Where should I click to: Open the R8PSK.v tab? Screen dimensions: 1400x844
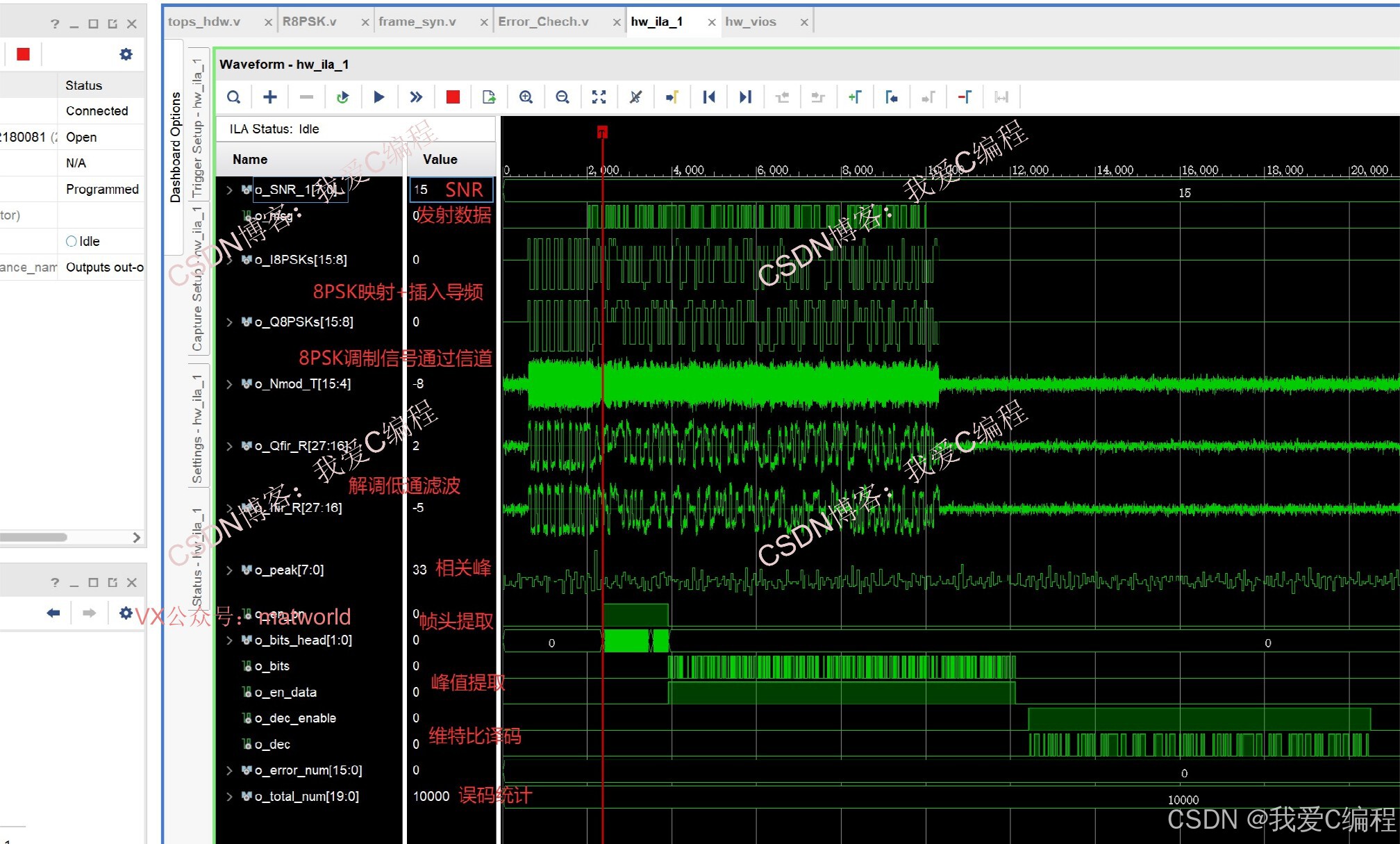coord(310,22)
